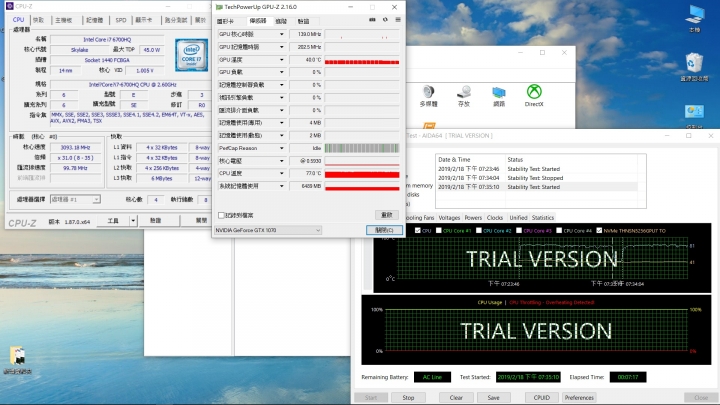The image size is (720, 405).
Task: Open the 進階 advanced tab in GPU-Z
Action: pos(281,21)
